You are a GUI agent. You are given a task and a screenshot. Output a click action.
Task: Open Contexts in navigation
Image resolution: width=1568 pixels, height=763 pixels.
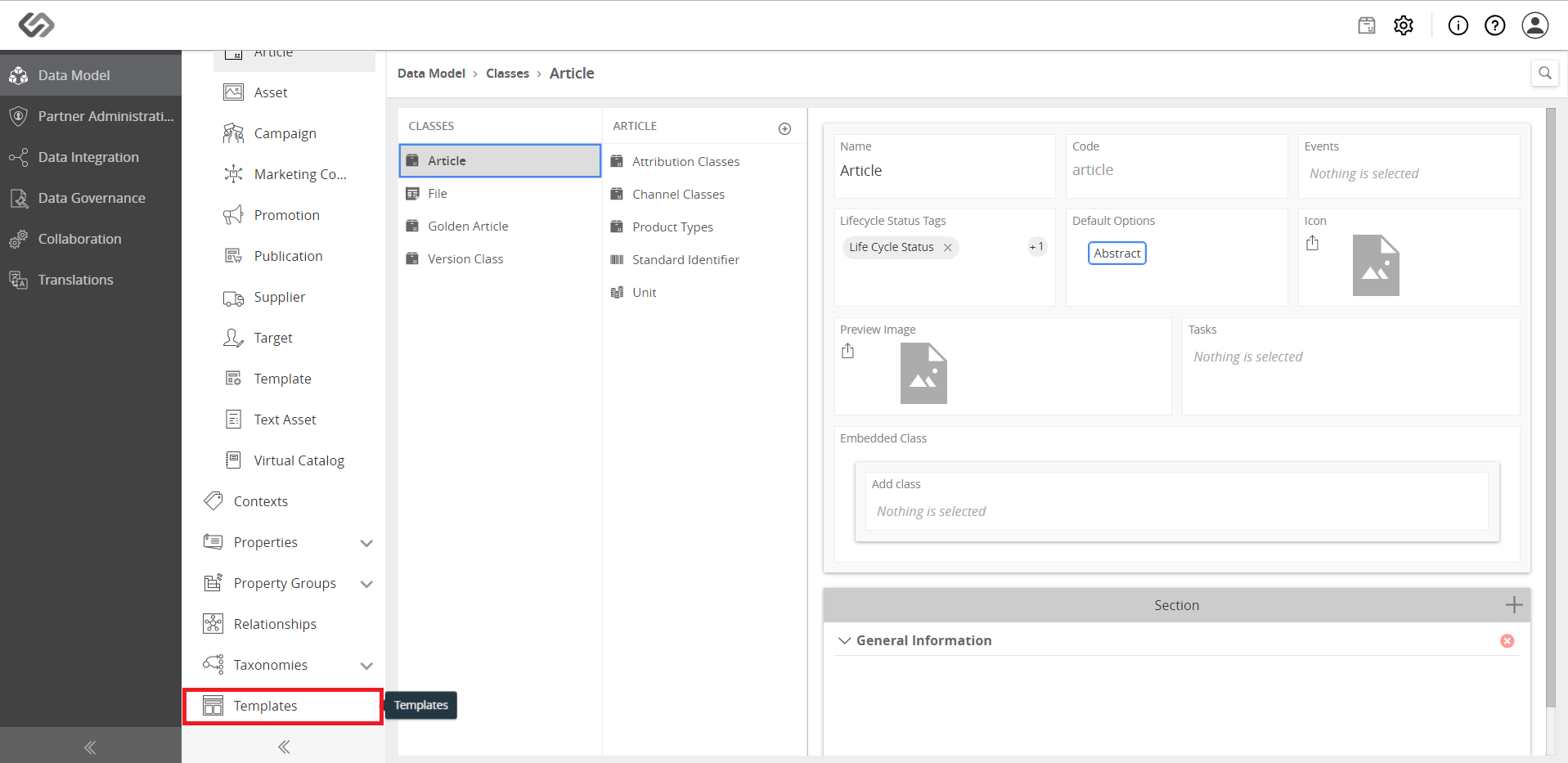click(284, 501)
